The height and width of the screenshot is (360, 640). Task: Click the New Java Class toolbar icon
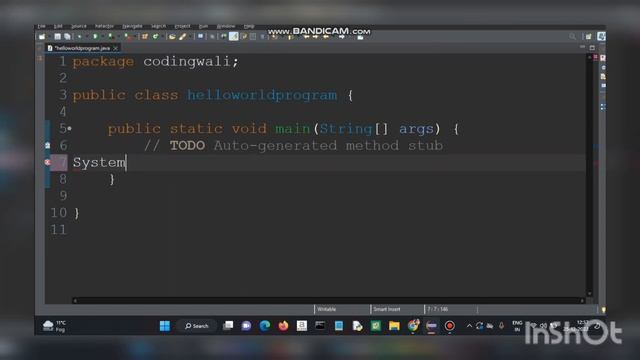156,37
